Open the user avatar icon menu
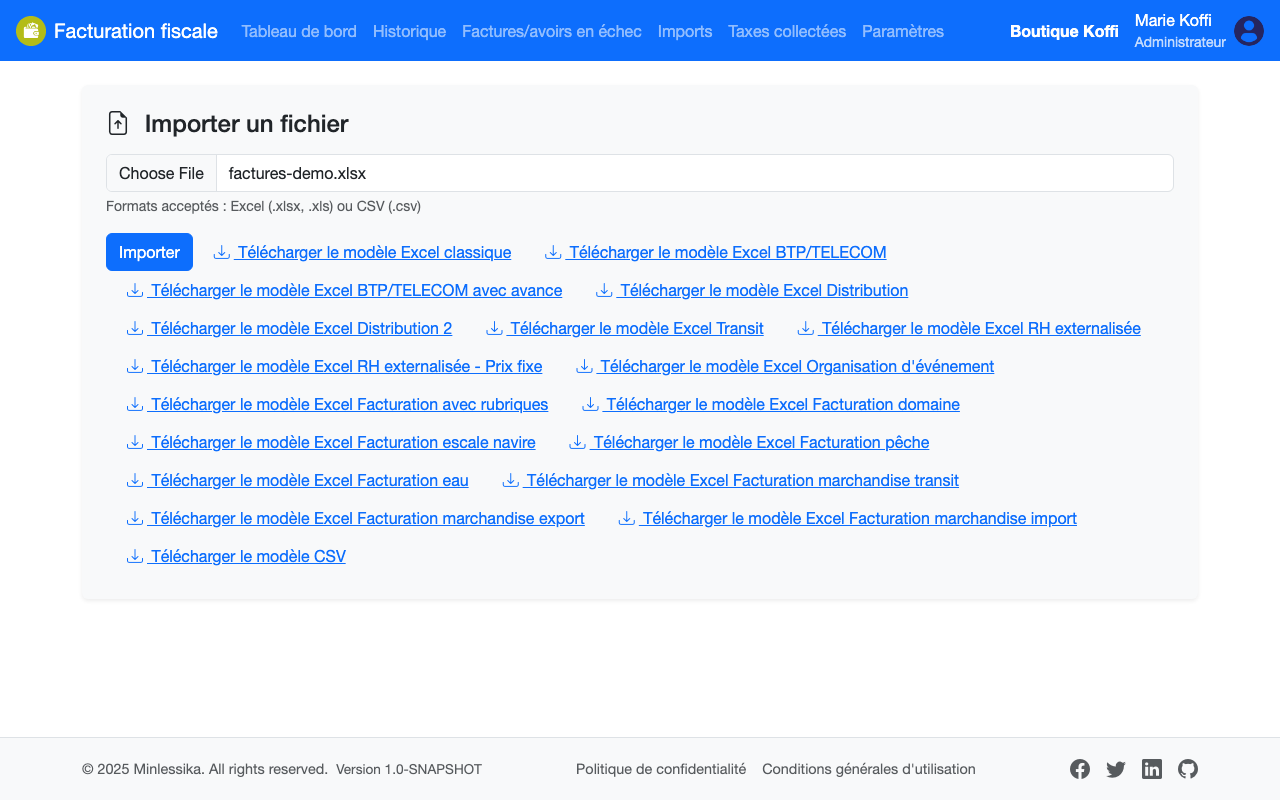The width and height of the screenshot is (1280, 800). [1249, 31]
